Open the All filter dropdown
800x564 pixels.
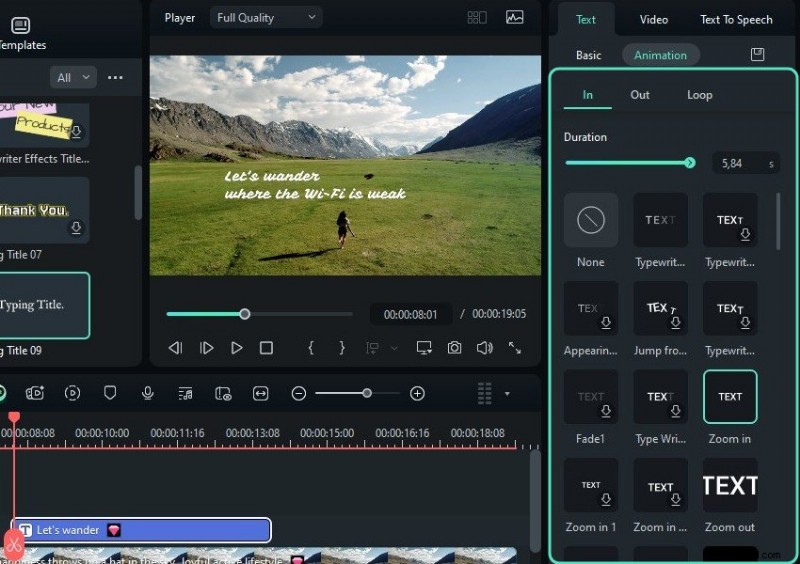[x=73, y=78]
